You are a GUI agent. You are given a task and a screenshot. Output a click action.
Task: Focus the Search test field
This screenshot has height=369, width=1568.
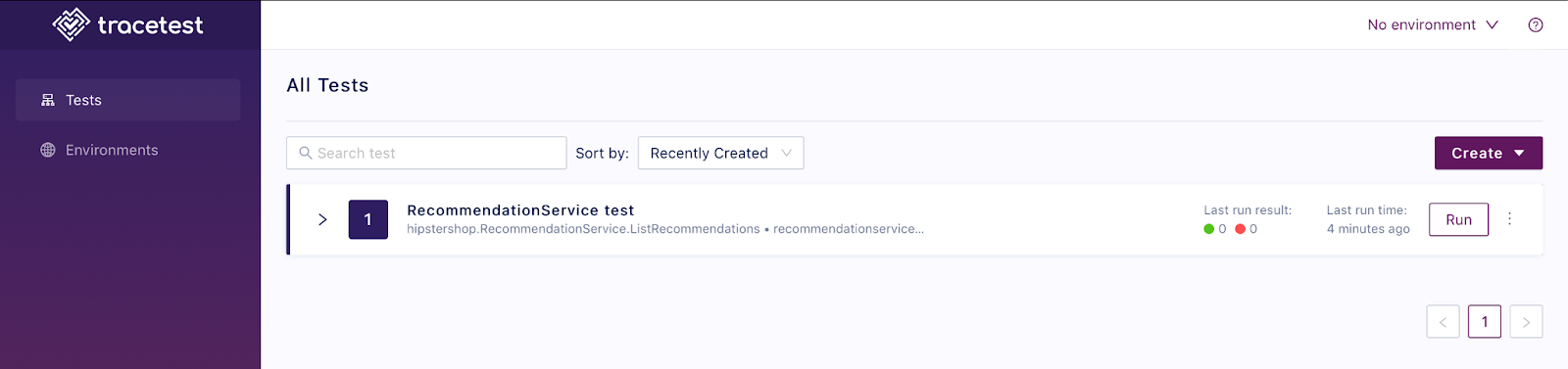(426, 153)
